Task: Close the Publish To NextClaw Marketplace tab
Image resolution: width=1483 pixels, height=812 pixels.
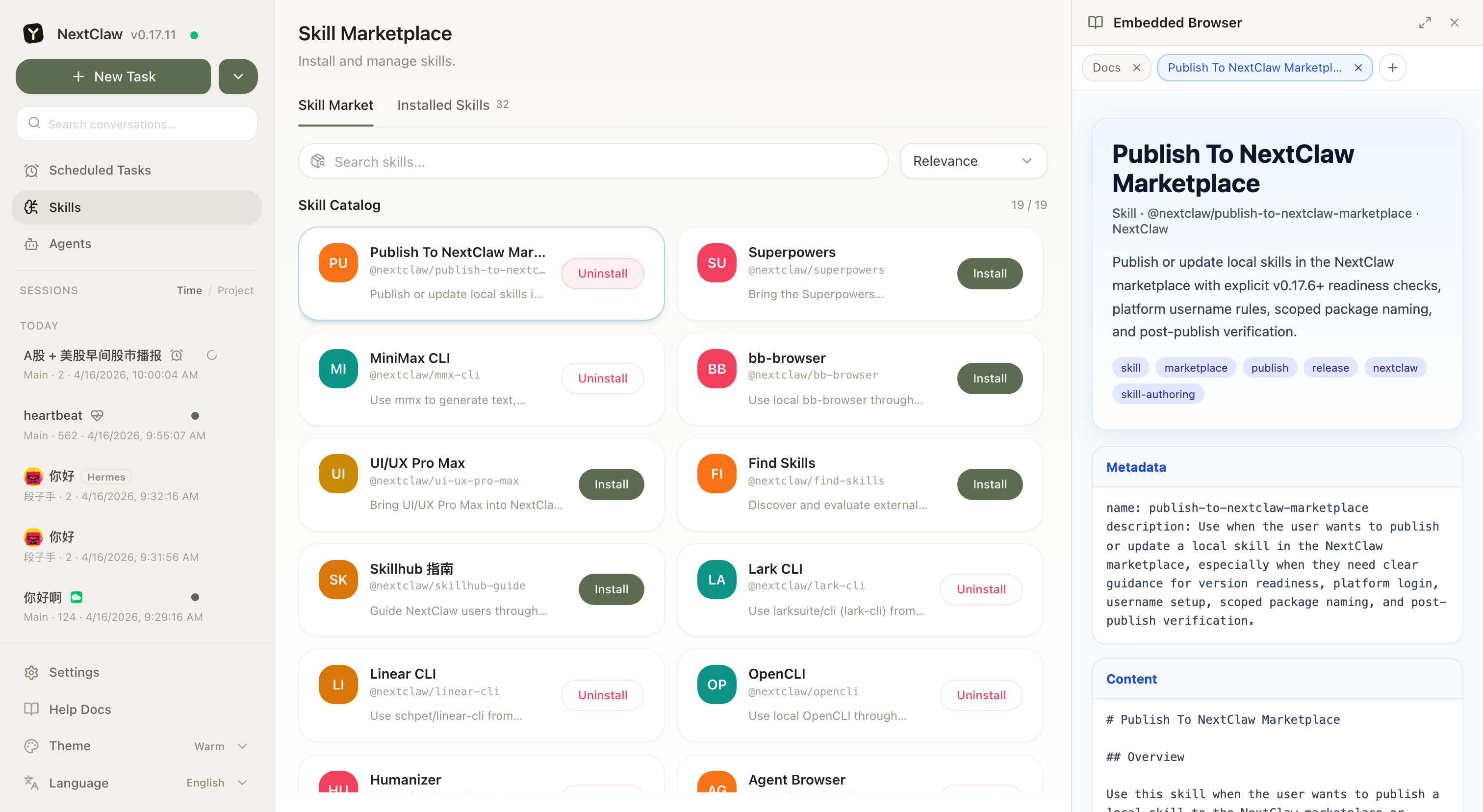Action: [x=1358, y=67]
